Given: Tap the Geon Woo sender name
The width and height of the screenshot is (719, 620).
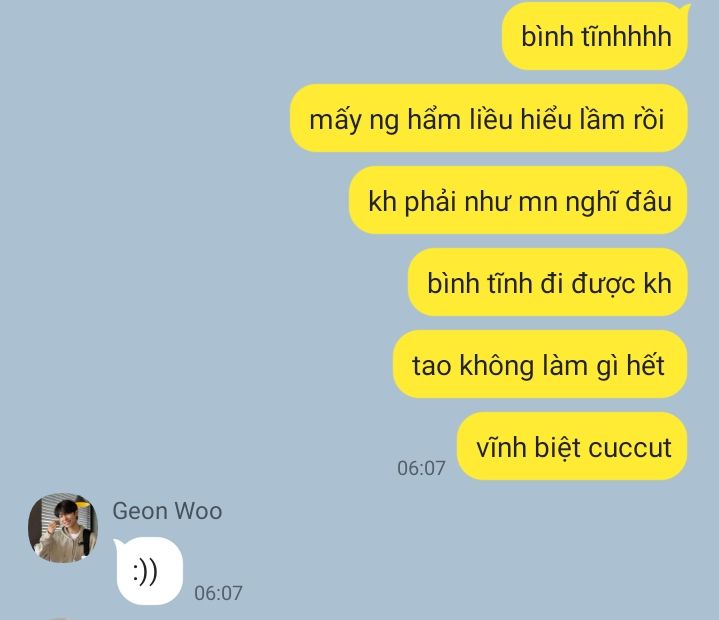Looking at the screenshot, I should point(167,511).
